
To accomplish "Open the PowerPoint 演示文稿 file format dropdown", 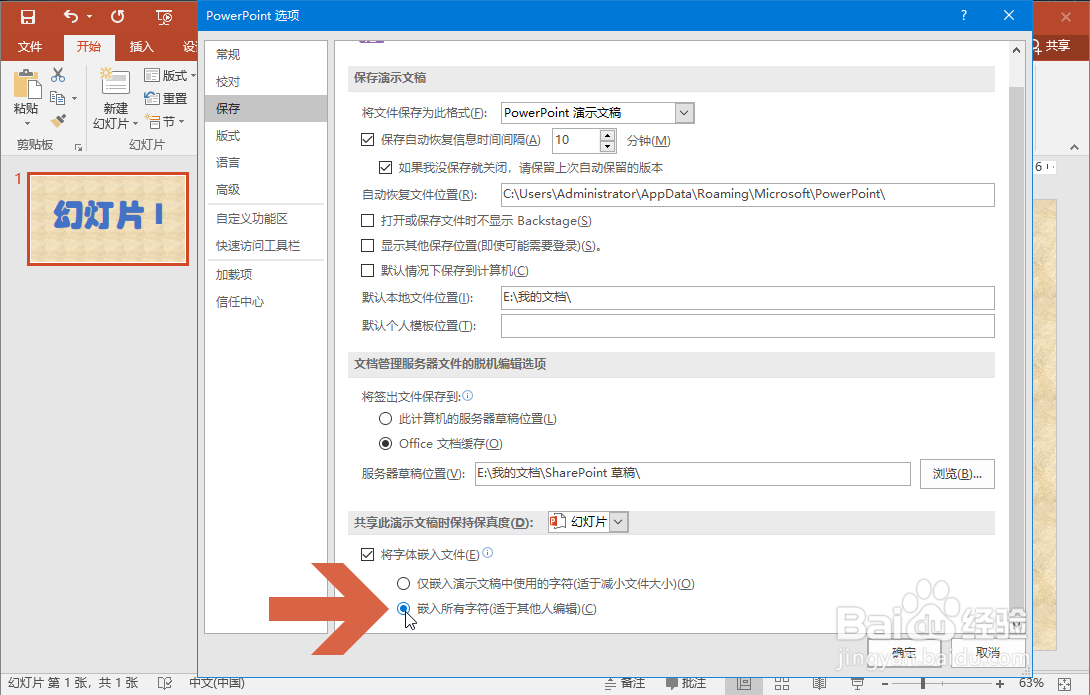I will tap(682, 112).
